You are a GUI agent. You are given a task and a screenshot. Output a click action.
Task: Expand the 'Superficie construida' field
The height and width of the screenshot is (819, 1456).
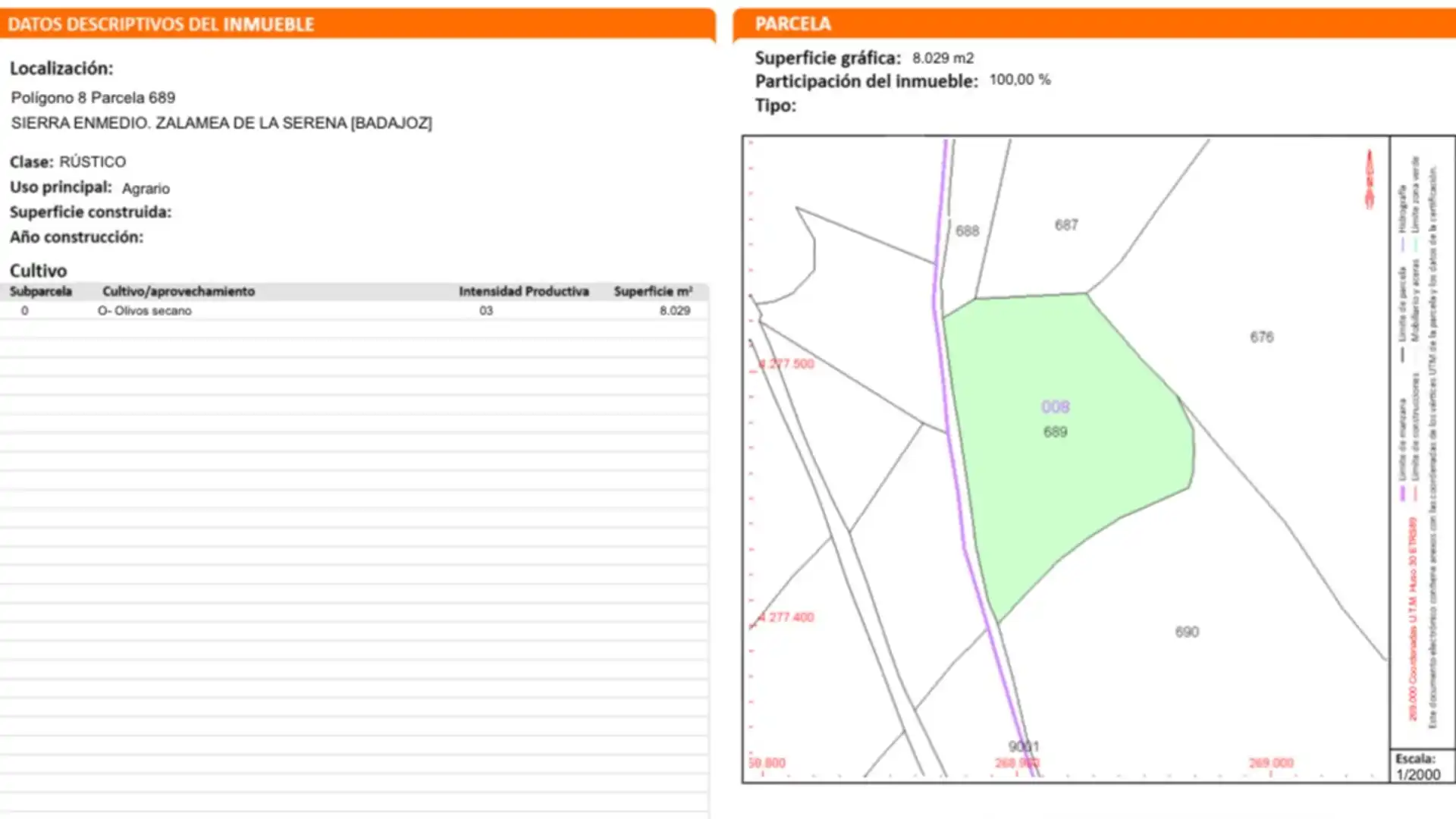point(91,212)
